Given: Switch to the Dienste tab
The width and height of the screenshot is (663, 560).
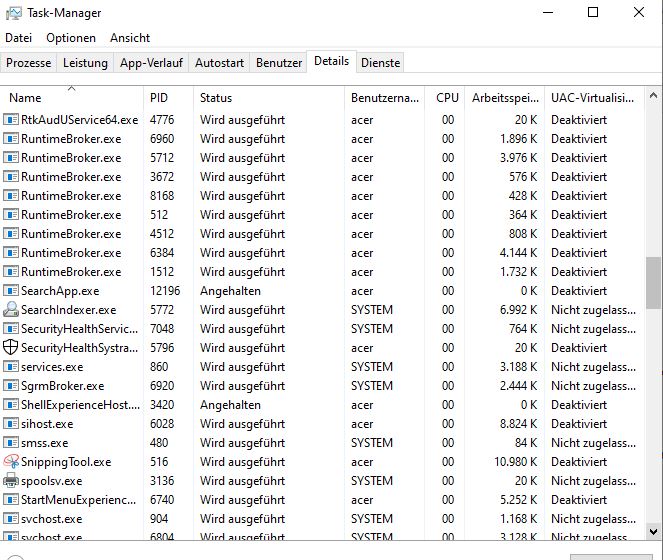Looking at the screenshot, I should 380,63.
